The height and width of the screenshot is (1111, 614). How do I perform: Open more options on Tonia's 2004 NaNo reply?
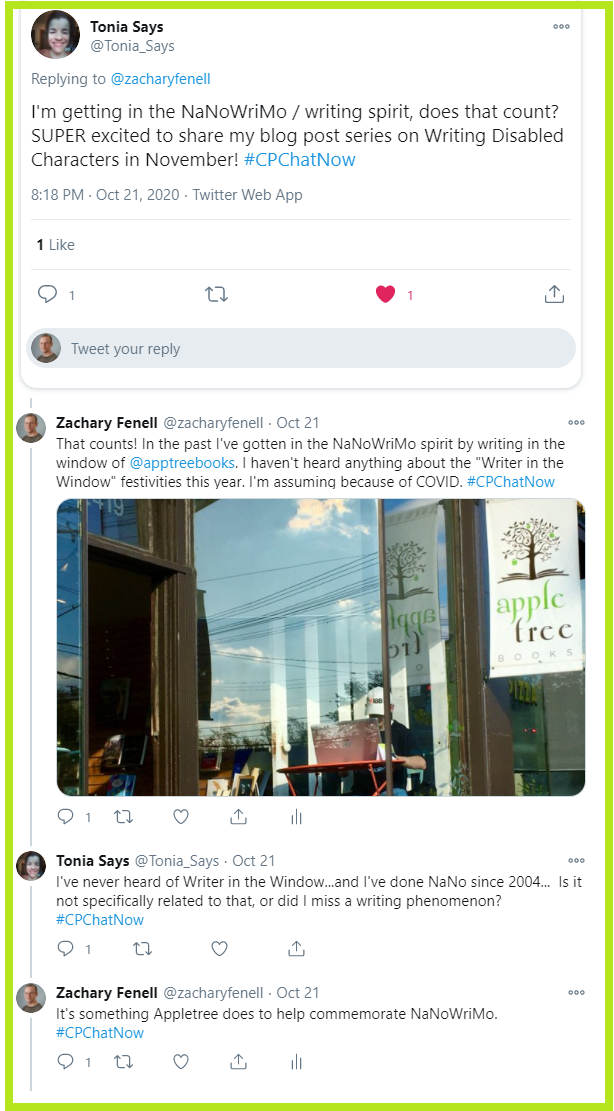pyautogui.click(x=577, y=861)
